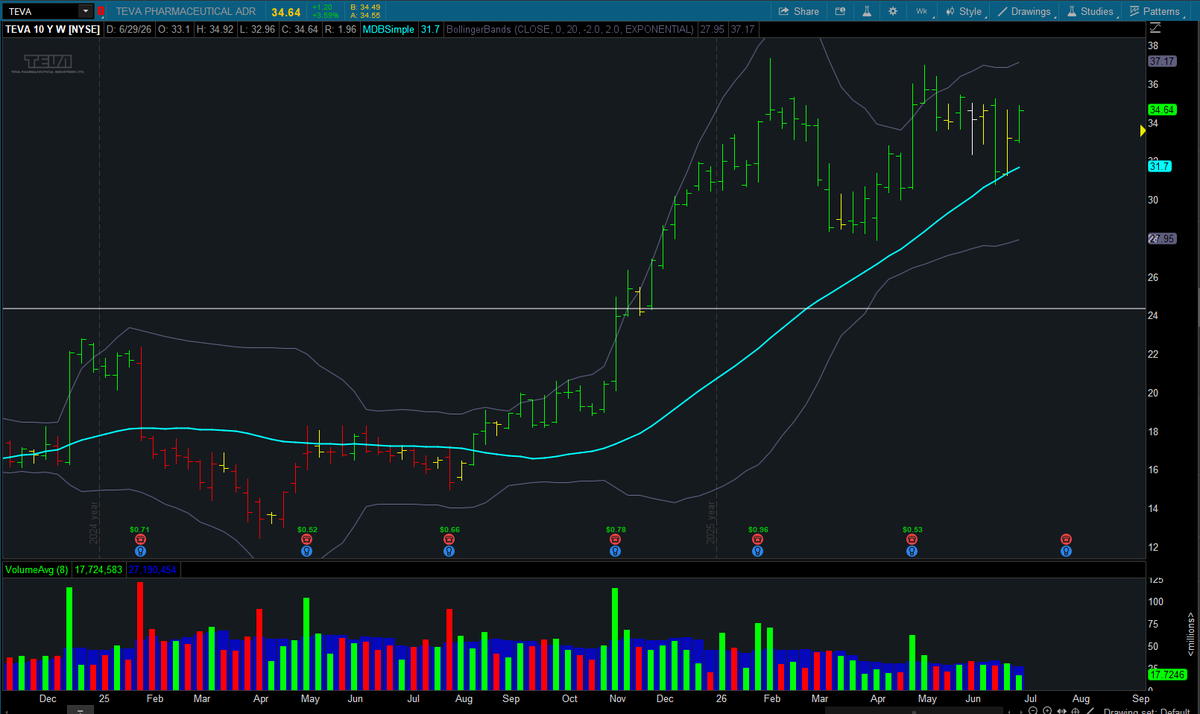Image resolution: width=1200 pixels, height=714 pixels.
Task: Click the blue earnings bulb icon under $0.53
Action: pyautogui.click(x=913, y=550)
